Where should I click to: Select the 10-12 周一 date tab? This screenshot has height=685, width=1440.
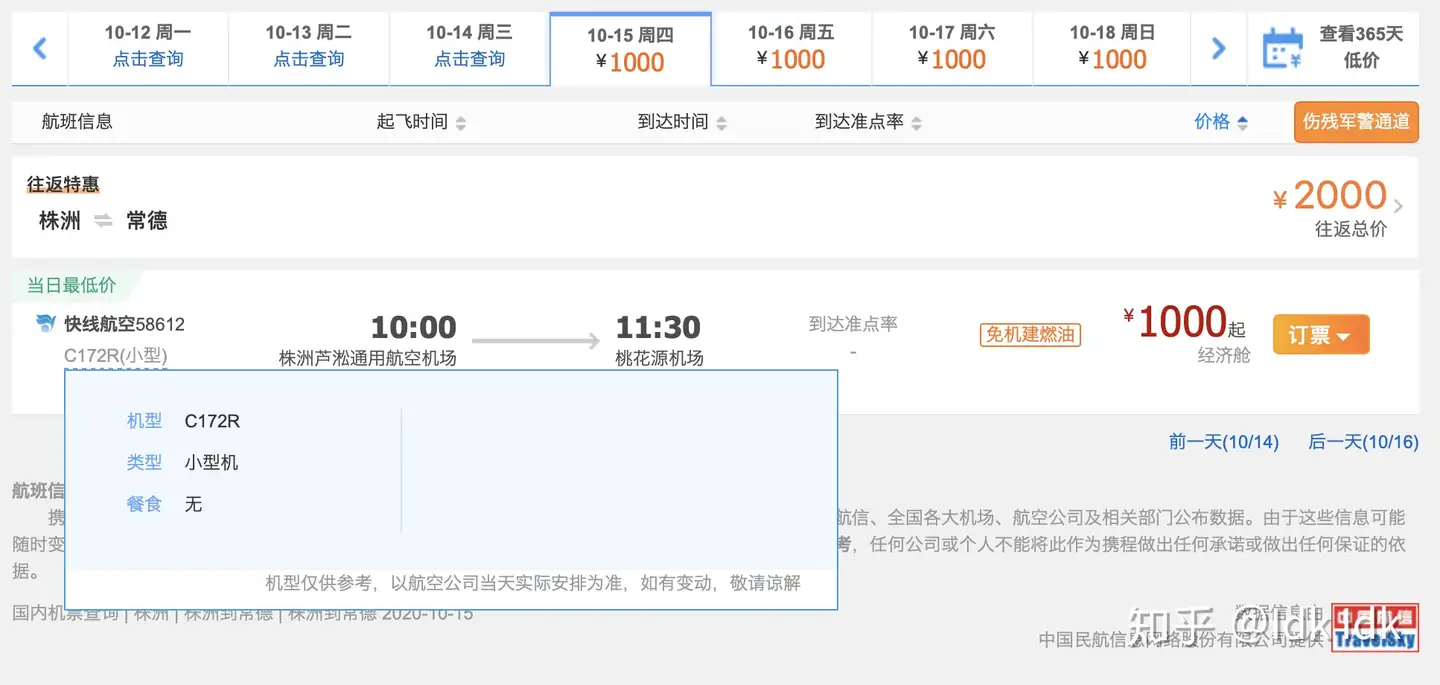tap(148, 47)
